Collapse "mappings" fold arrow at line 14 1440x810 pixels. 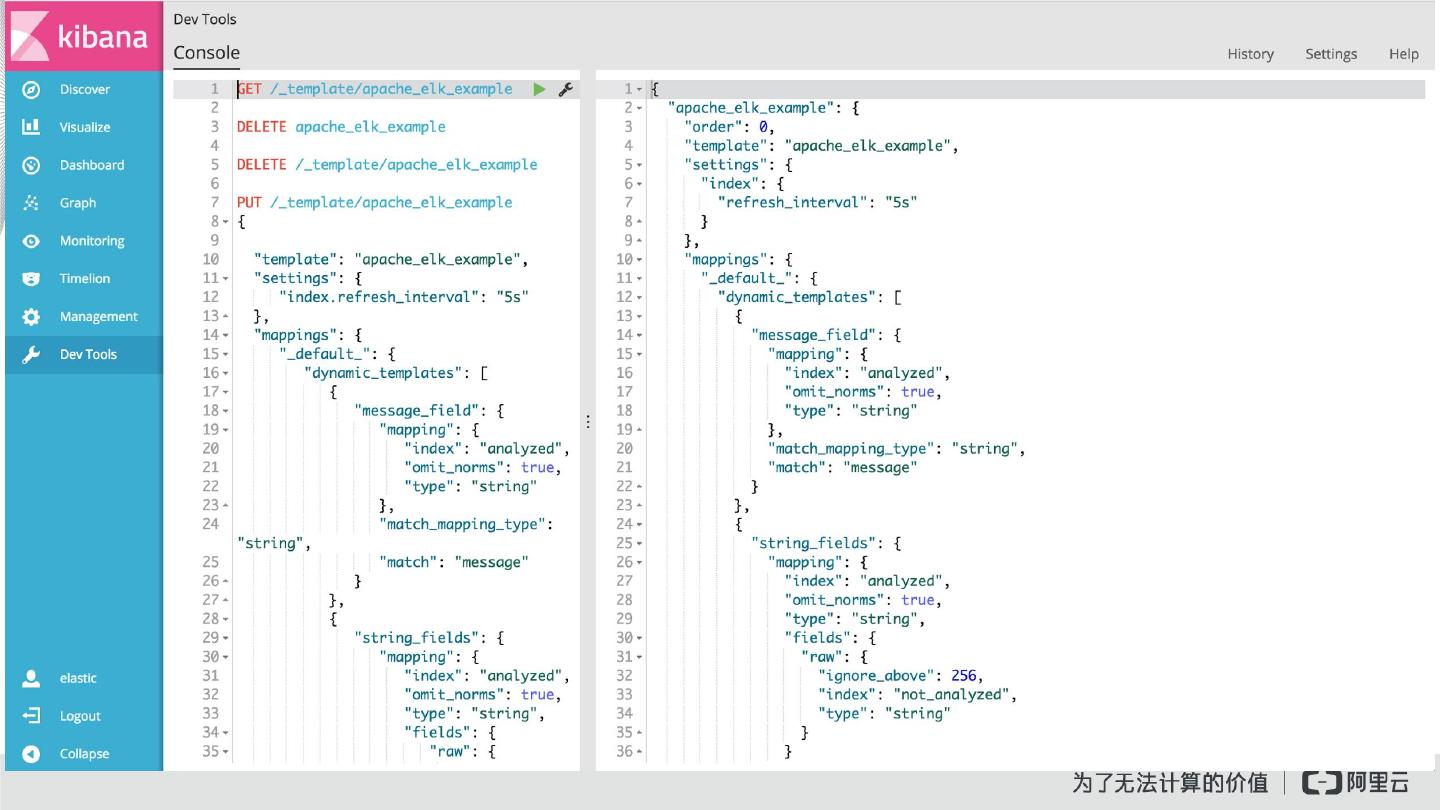[227, 335]
